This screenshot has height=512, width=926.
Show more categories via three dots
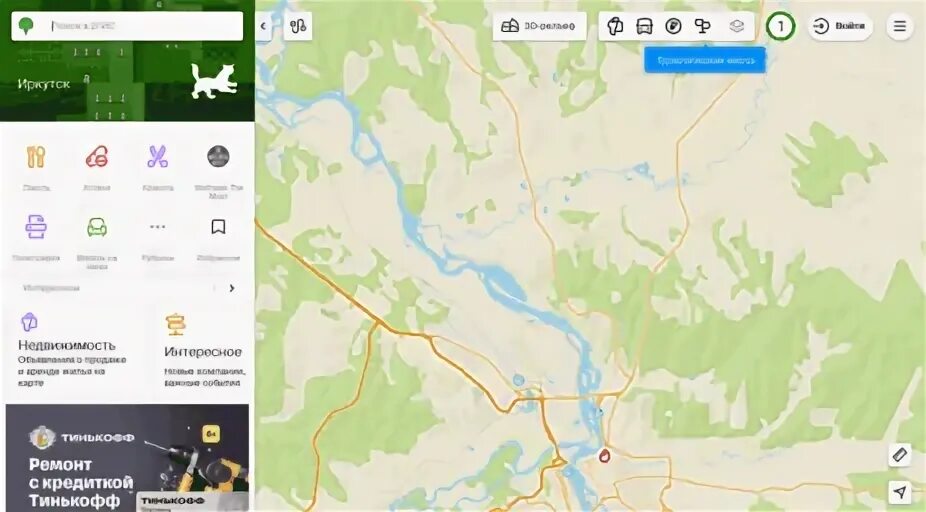[x=158, y=227]
